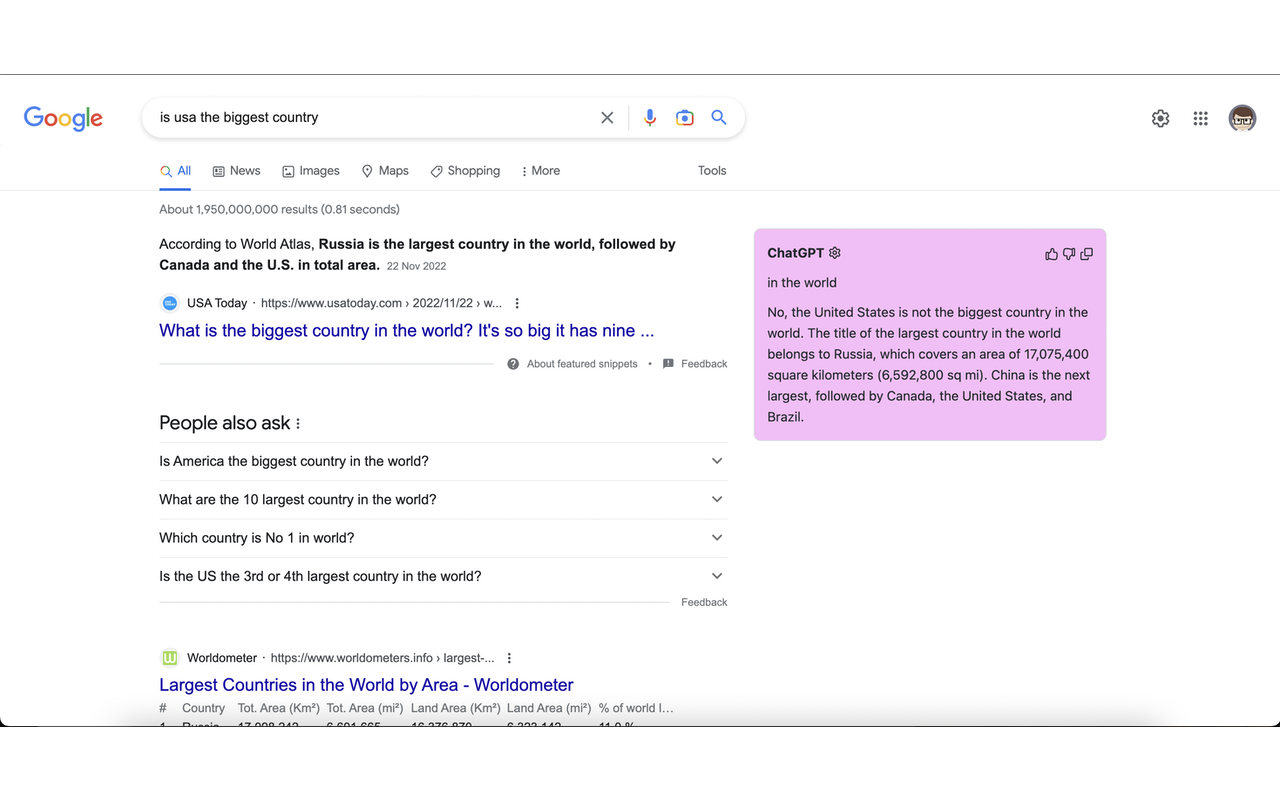Give thumbs up to ChatGPT answer

pos(1051,254)
